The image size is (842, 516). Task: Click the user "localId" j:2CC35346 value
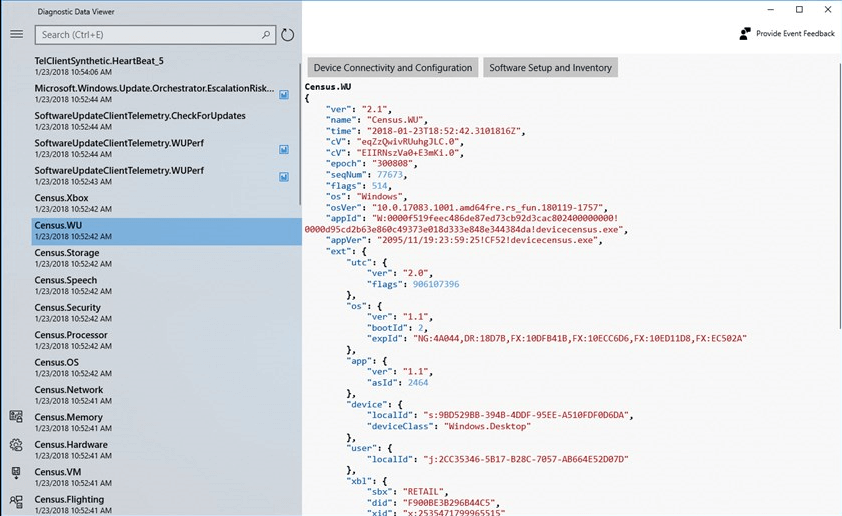click(x=526, y=459)
